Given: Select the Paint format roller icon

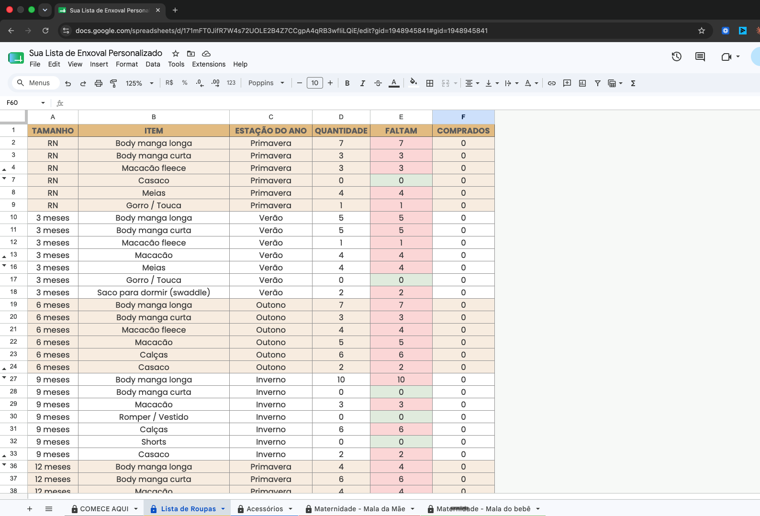Looking at the screenshot, I should click(x=113, y=83).
